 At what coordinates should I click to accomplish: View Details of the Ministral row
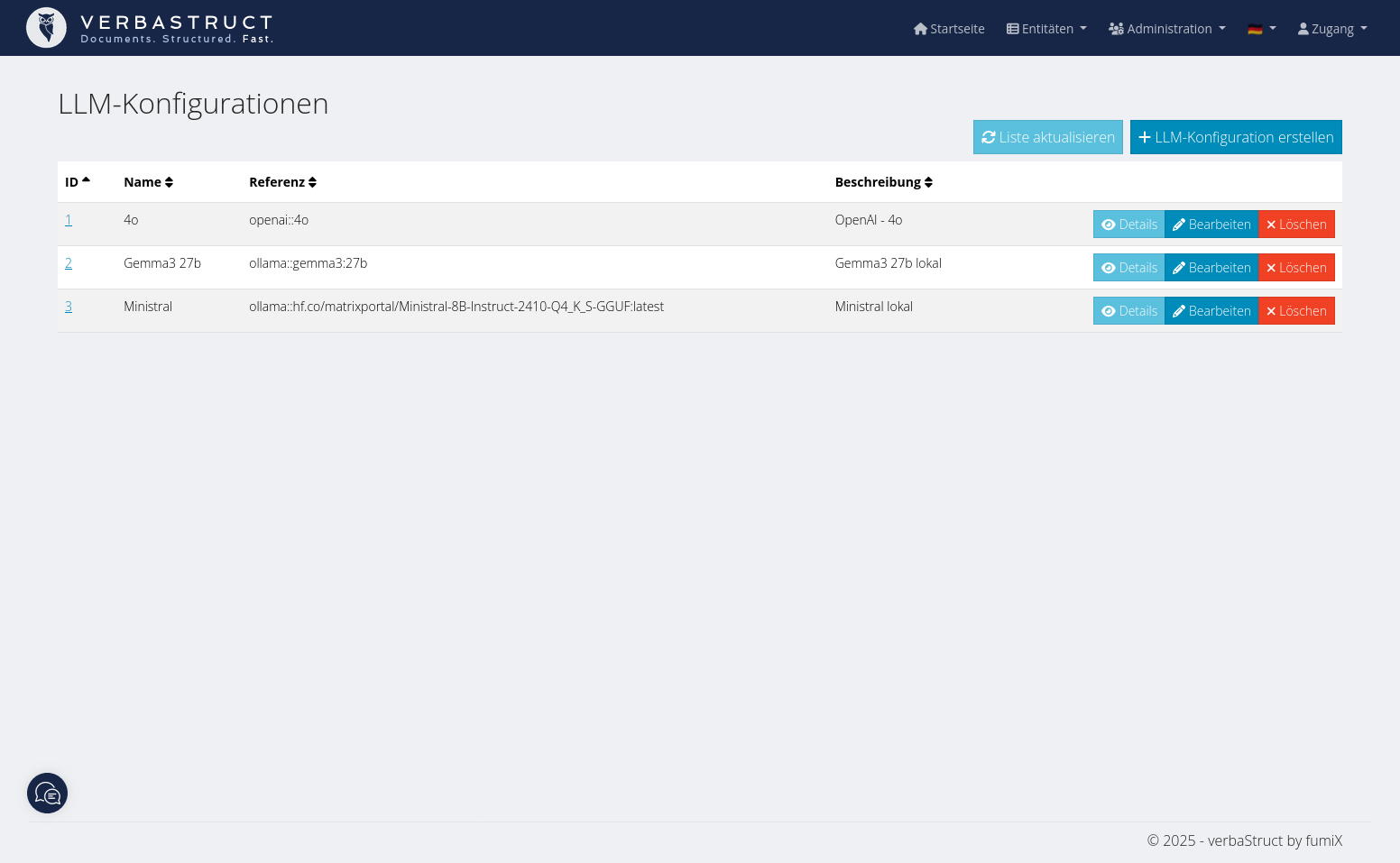click(x=1129, y=311)
